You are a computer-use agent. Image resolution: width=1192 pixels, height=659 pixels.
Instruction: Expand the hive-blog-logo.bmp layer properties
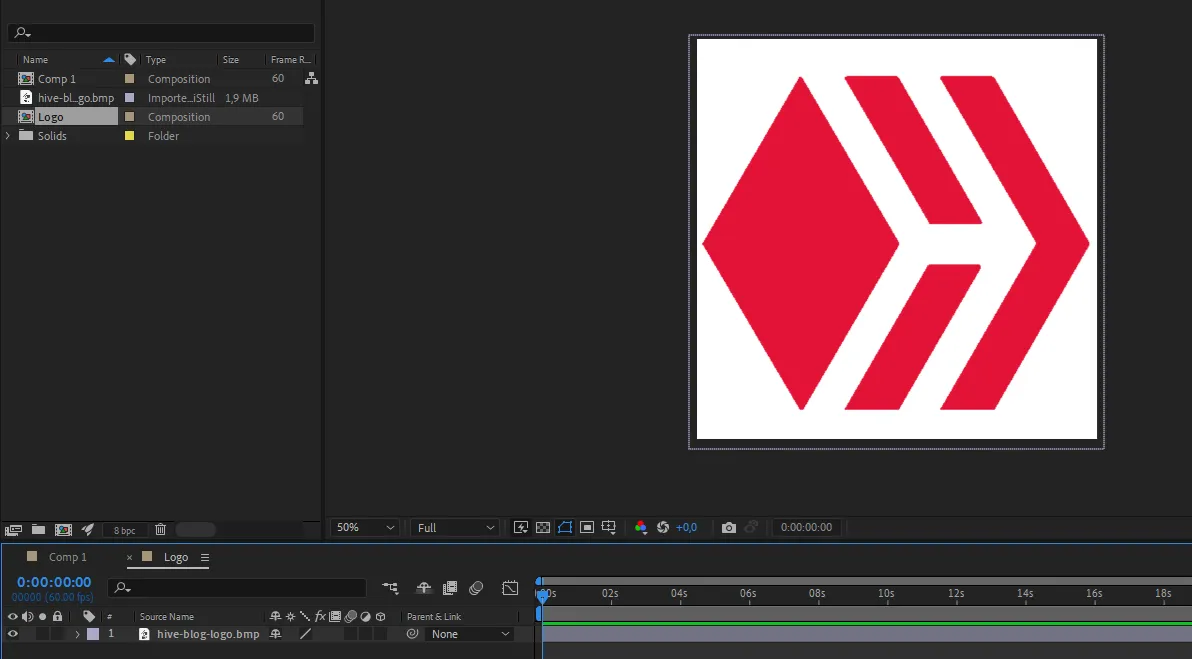pyautogui.click(x=77, y=634)
